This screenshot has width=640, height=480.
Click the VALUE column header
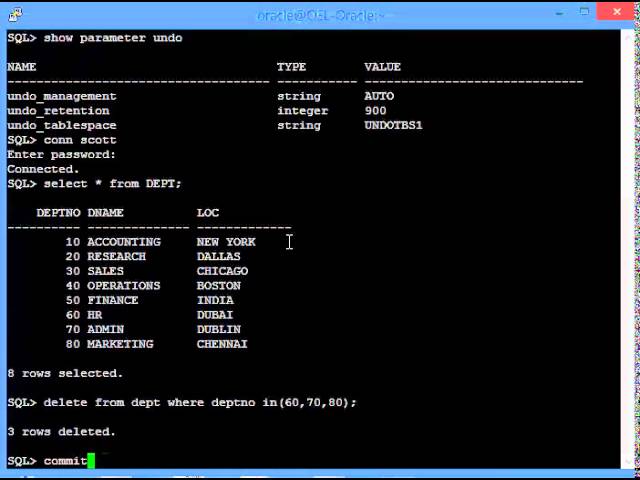(x=382, y=67)
